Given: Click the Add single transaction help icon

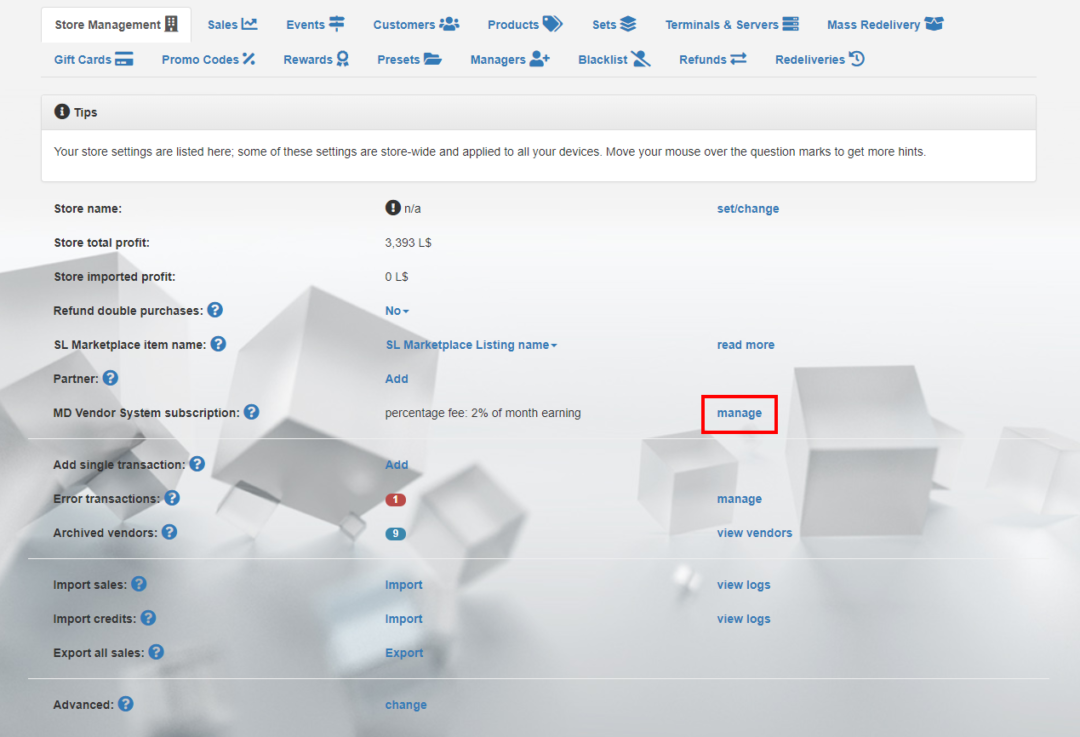Looking at the screenshot, I should (197, 464).
